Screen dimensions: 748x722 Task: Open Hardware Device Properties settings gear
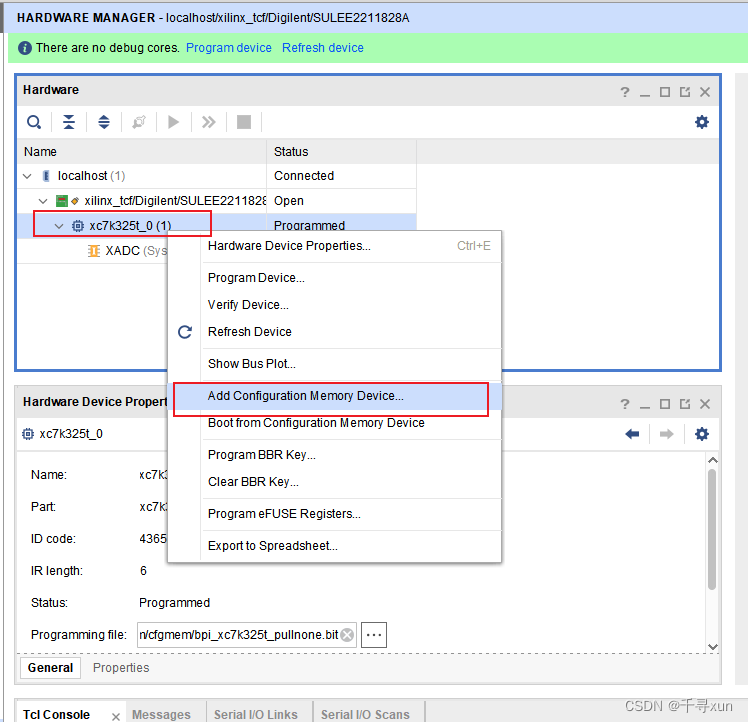tap(701, 434)
